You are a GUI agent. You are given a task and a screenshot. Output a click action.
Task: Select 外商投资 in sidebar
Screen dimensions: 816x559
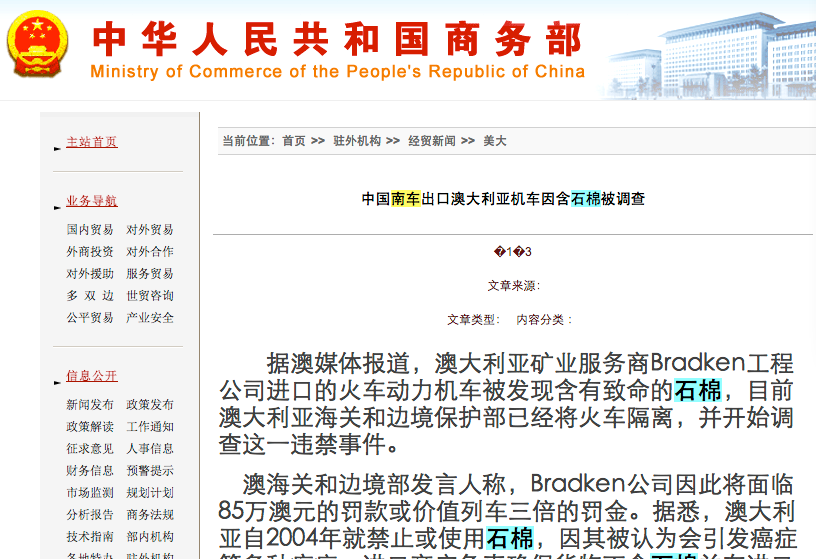[90, 251]
